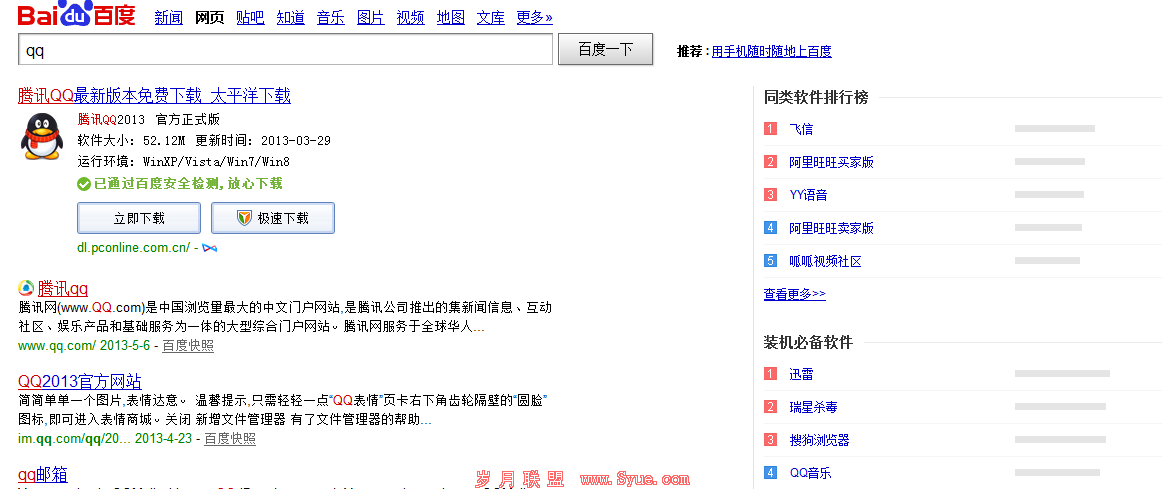
Task: Click the shield icon on 极速下载
Action: tap(244, 218)
